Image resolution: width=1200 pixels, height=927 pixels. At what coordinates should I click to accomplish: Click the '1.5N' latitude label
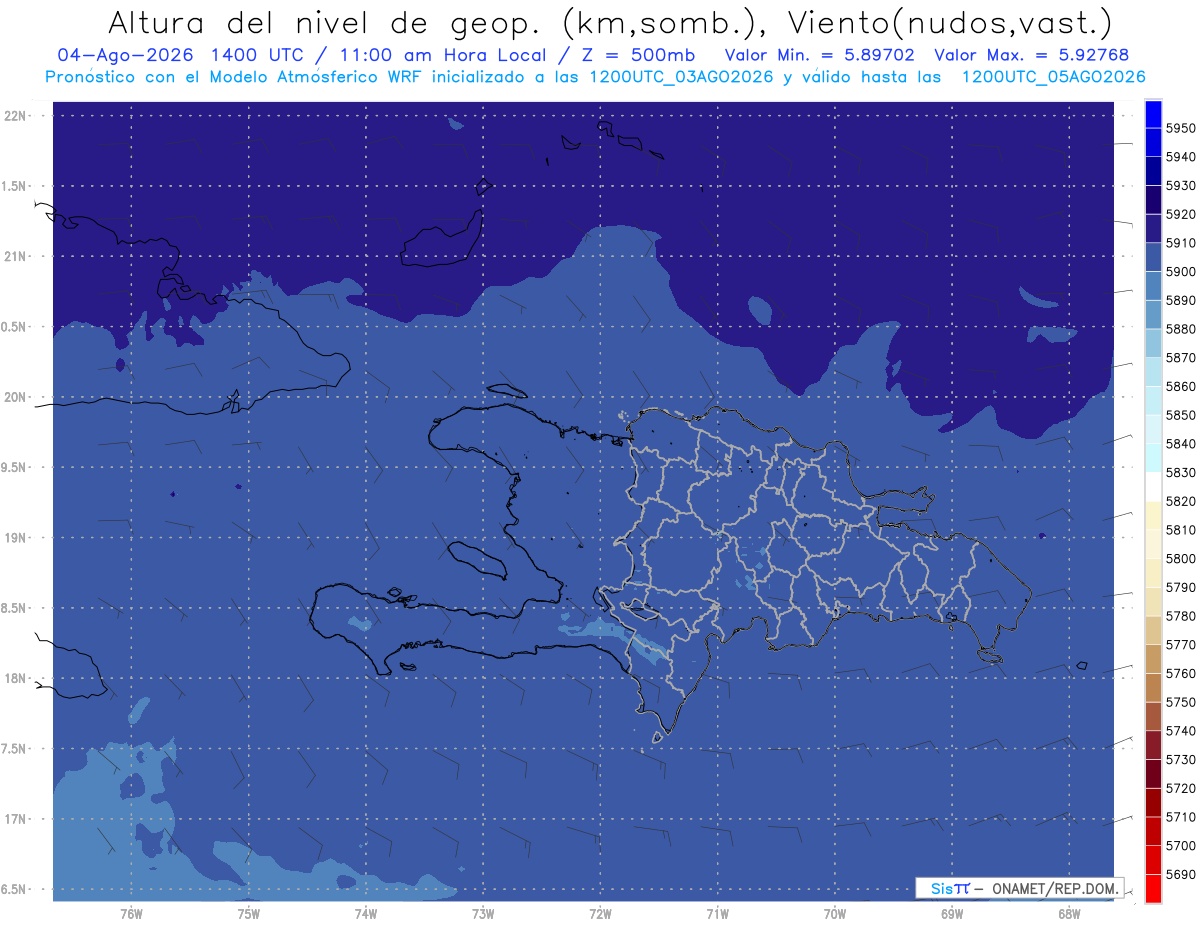[16, 186]
